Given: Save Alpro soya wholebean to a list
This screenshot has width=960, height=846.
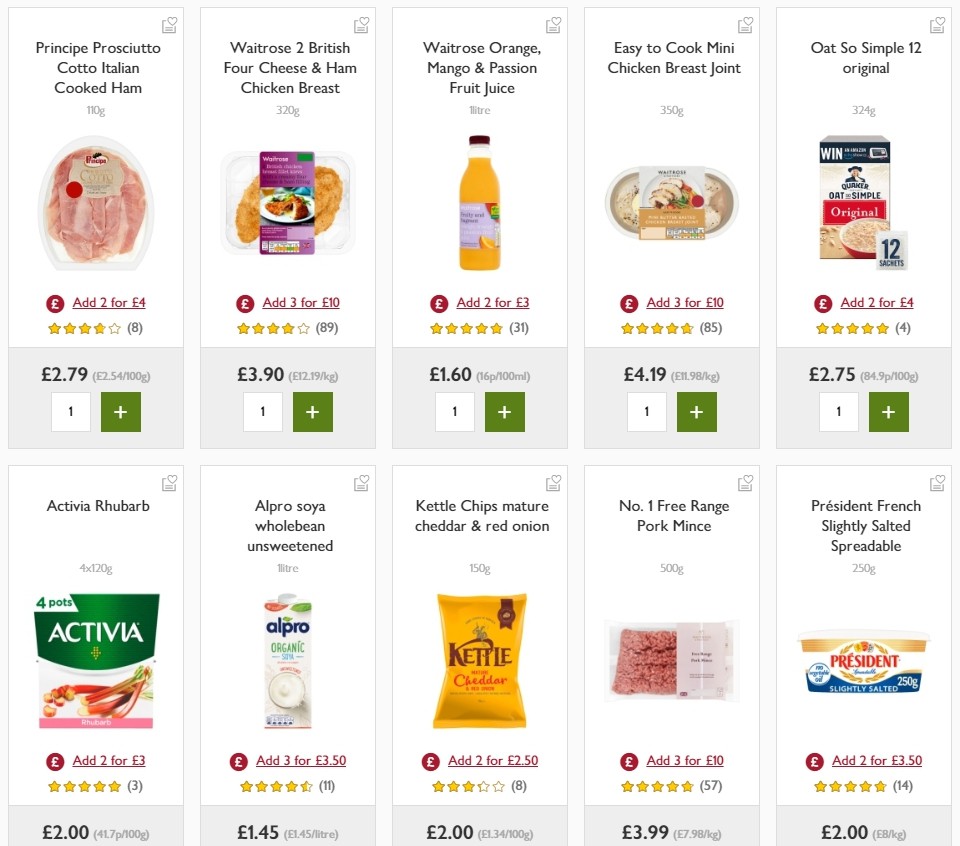Looking at the screenshot, I should tap(361, 482).
